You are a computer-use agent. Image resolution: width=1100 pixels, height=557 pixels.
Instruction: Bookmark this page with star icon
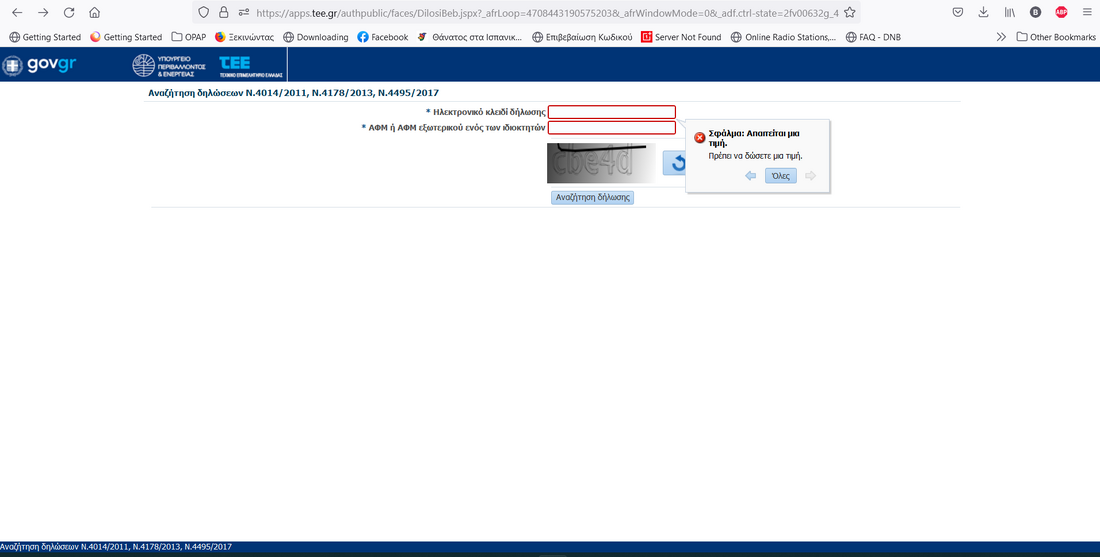click(x=849, y=13)
